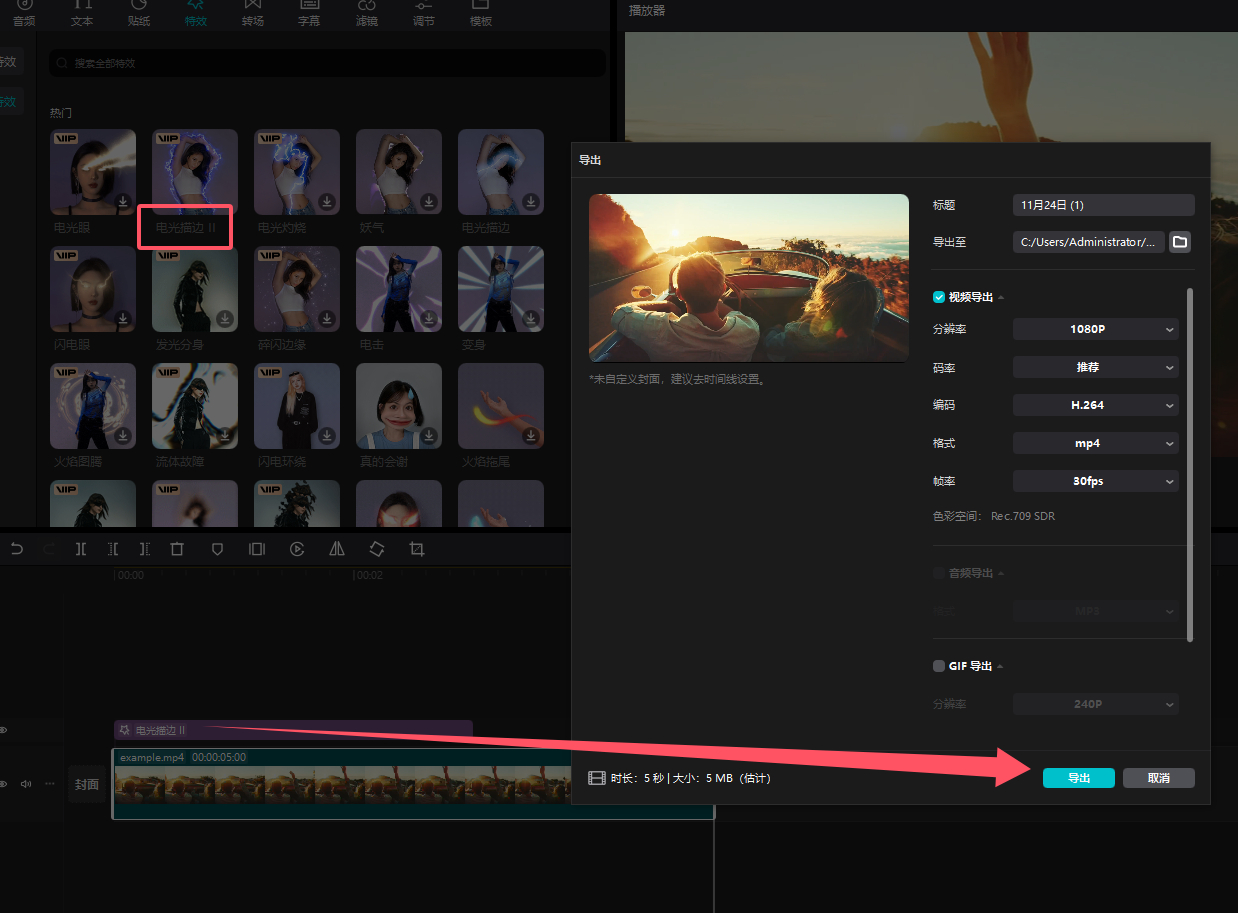Open the export folder browse icon
Screen dimensions: 1238x913
coord(1180,242)
